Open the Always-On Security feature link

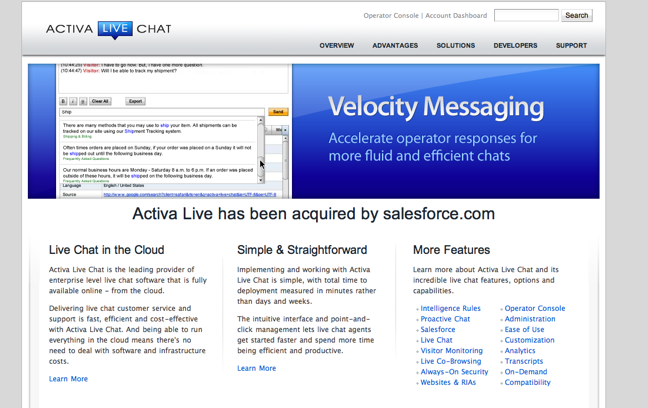pos(454,372)
